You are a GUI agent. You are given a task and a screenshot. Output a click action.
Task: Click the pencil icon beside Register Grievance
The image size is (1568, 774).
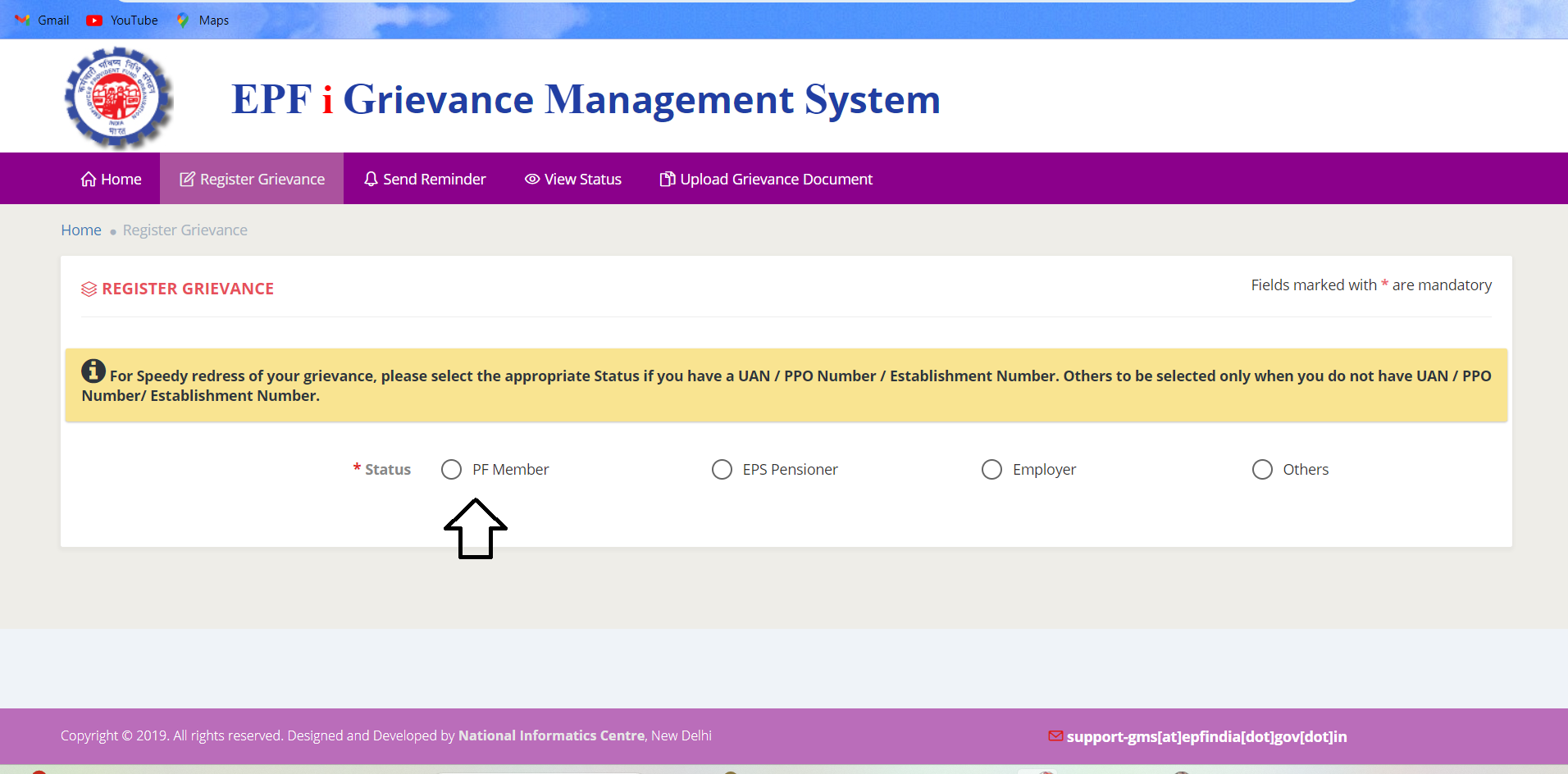point(185,178)
